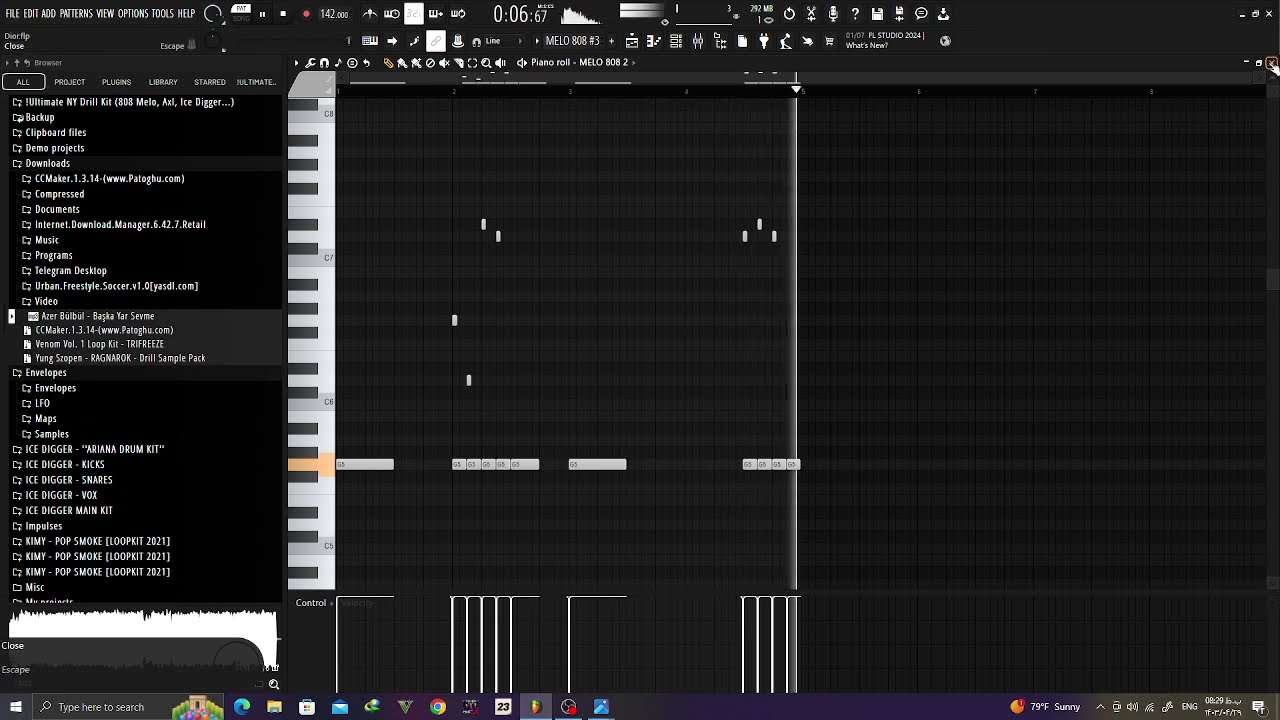This screenshot has width=1280, height=720.
Task: Toggle the wait for input recording button
Action: (392, 14)
